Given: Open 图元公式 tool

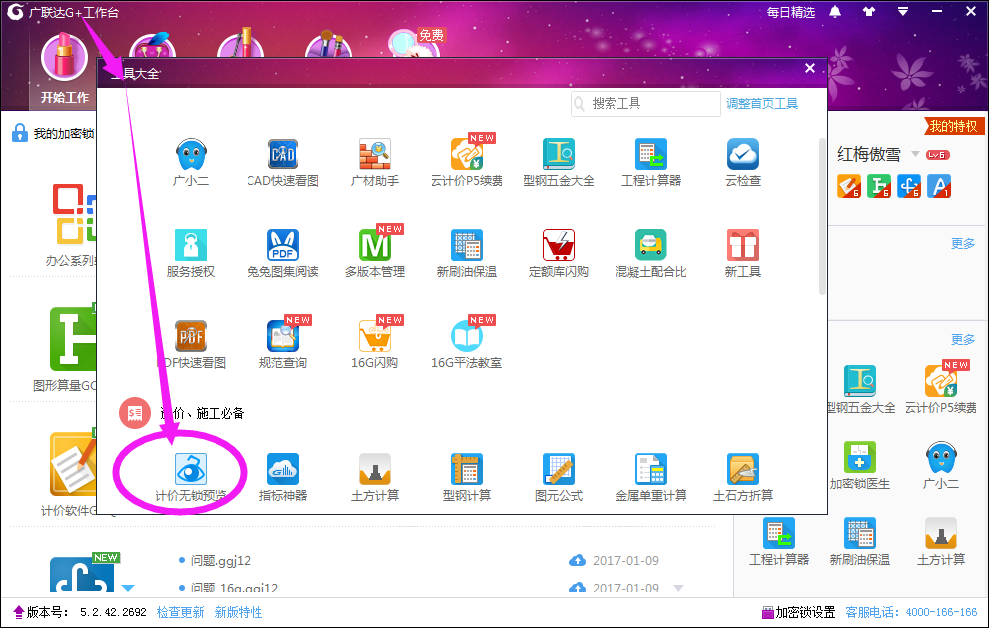Looking at the screenshot, I should pos(559,477).
